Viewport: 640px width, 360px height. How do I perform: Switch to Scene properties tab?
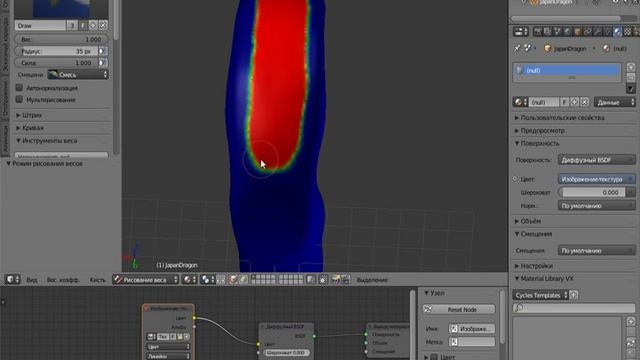click(x=558, y=31)
